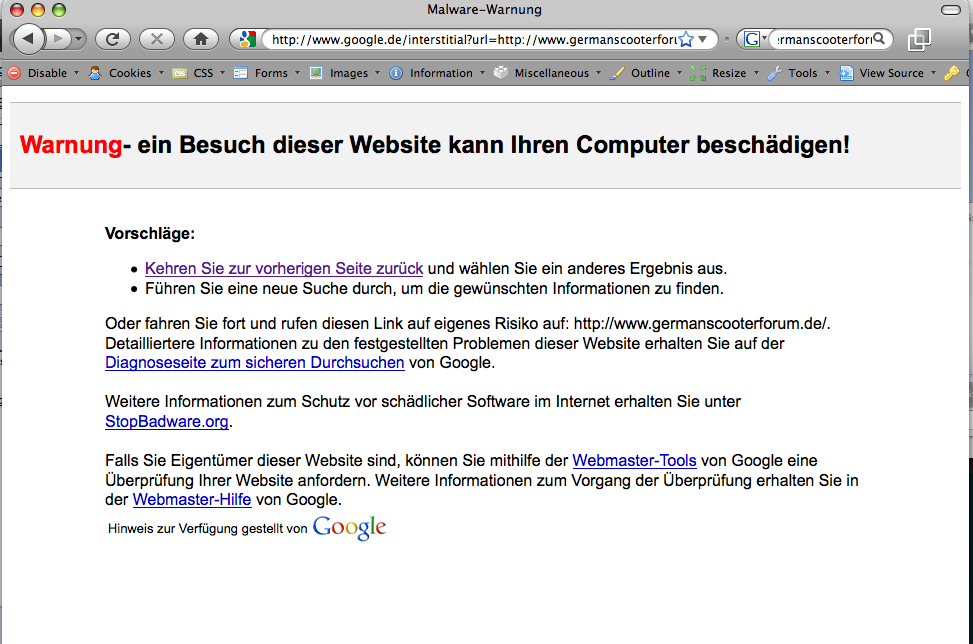Follow 'Kehren Sie zur vorherigen Seite zurück' link
The height and width of the screenshot is (644, 973).
click(x=284, y=269)
